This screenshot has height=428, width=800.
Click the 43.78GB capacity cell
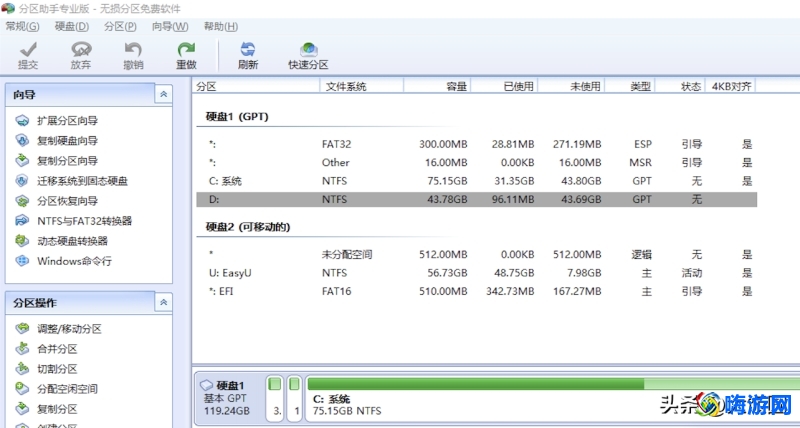[447, 199]
